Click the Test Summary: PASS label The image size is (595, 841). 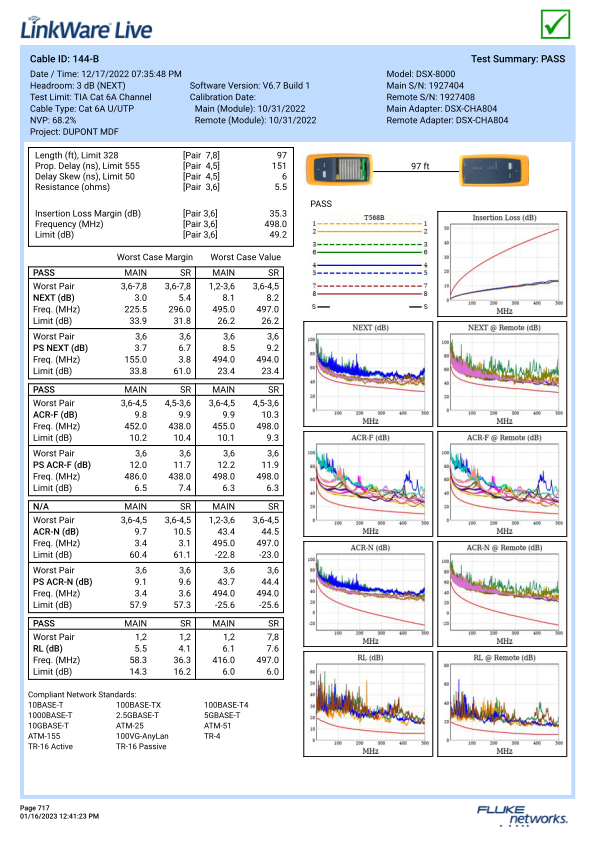(x=518, y=59)
